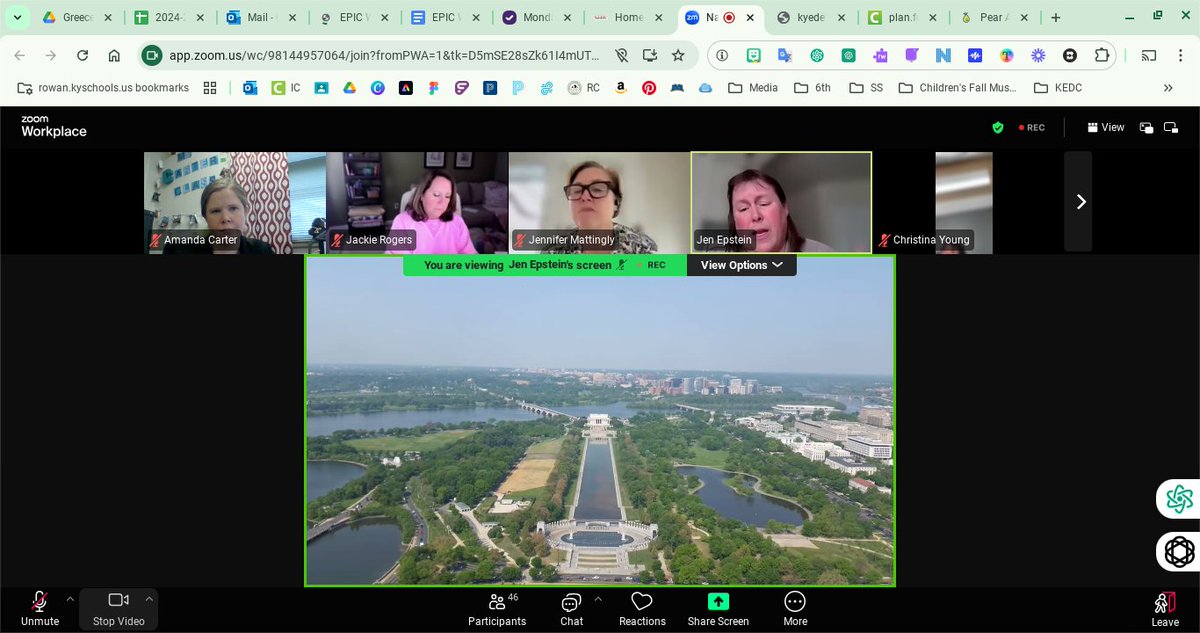This screenshot has width=1200, height=633.
Task: Expand the microphone audio settings chevron
Action: (x=69, y=597)
